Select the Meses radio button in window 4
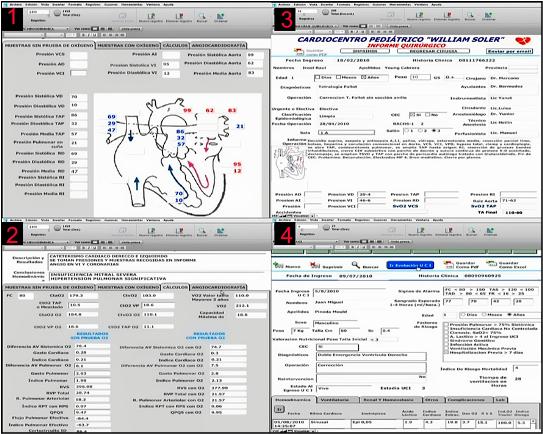 [484, 315]
